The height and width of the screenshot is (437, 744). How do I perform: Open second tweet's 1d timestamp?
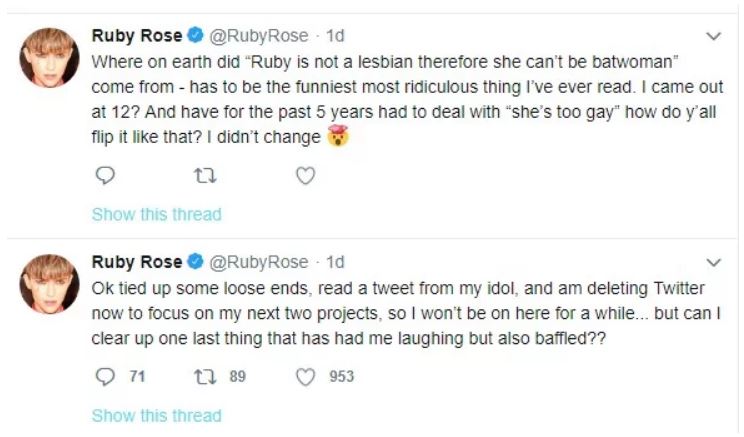336,263
